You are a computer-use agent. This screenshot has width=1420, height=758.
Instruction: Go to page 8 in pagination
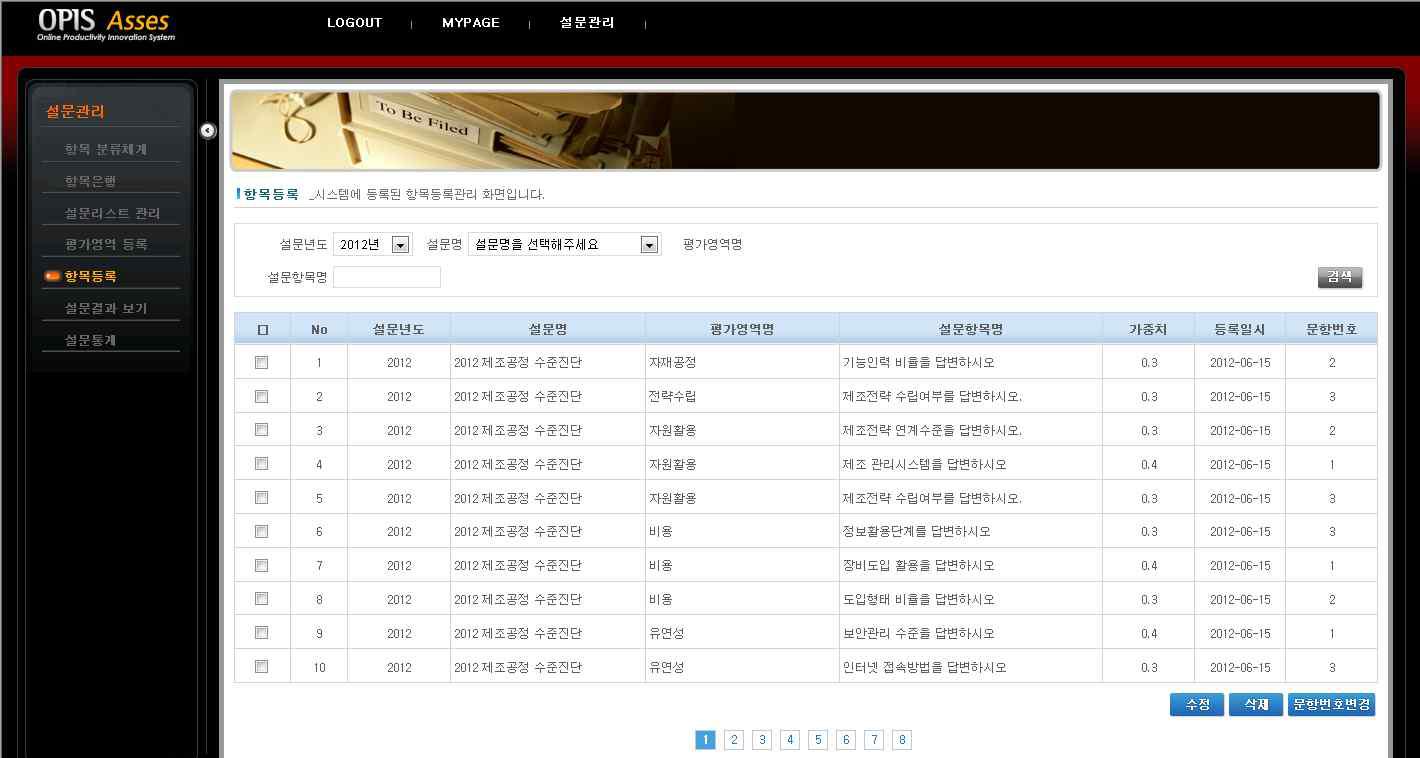coord(902,740)
